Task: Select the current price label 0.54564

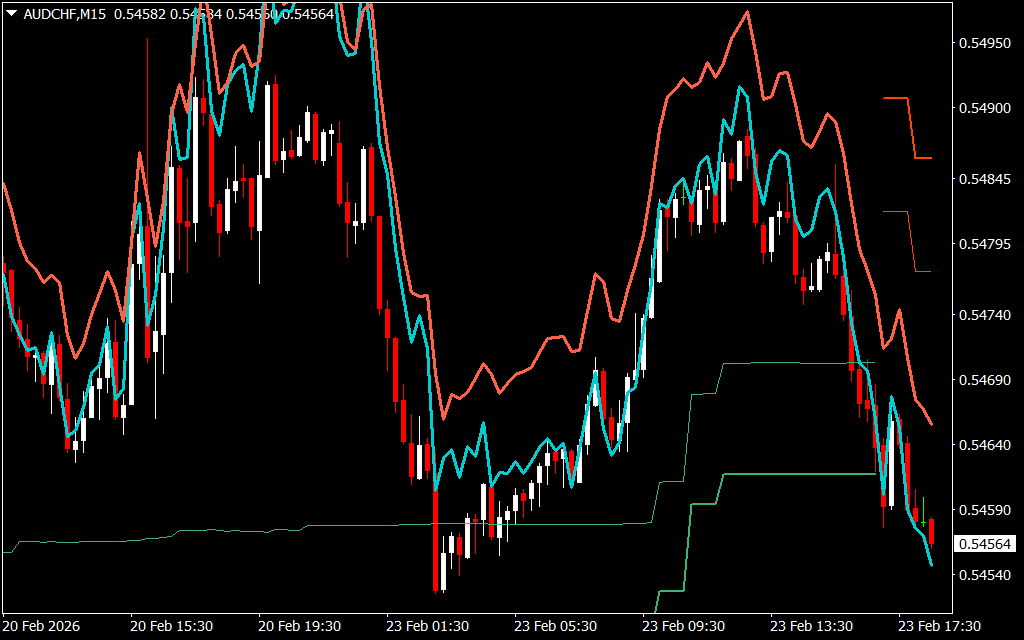Action: [x=985, y=544]
